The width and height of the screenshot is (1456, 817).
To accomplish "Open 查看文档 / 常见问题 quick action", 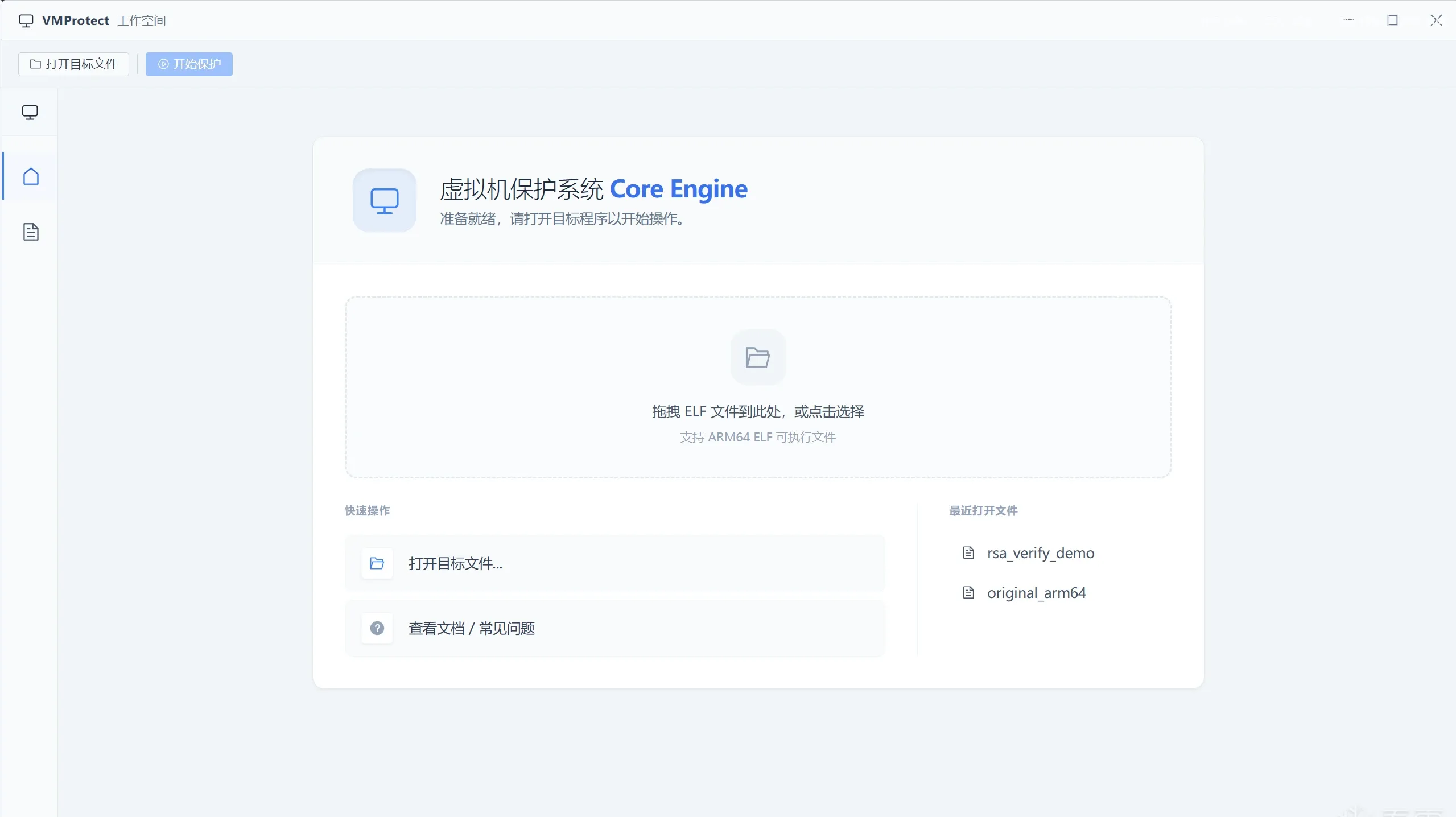I will pyautogui.click(x=614, y=628).
